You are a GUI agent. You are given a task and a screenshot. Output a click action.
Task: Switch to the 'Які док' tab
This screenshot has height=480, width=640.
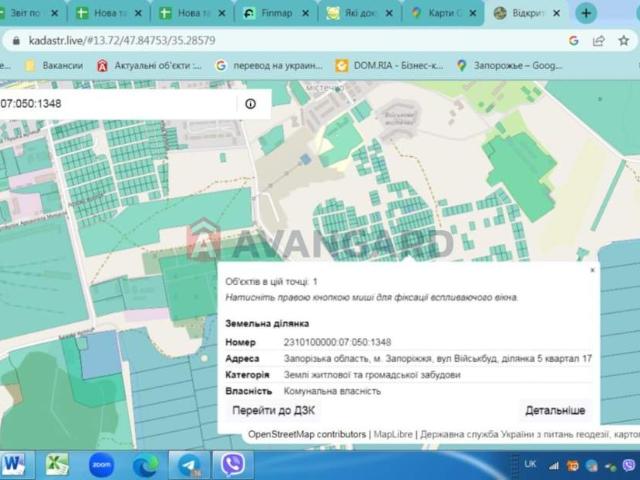pyautogui.click(x=355, y=13)
